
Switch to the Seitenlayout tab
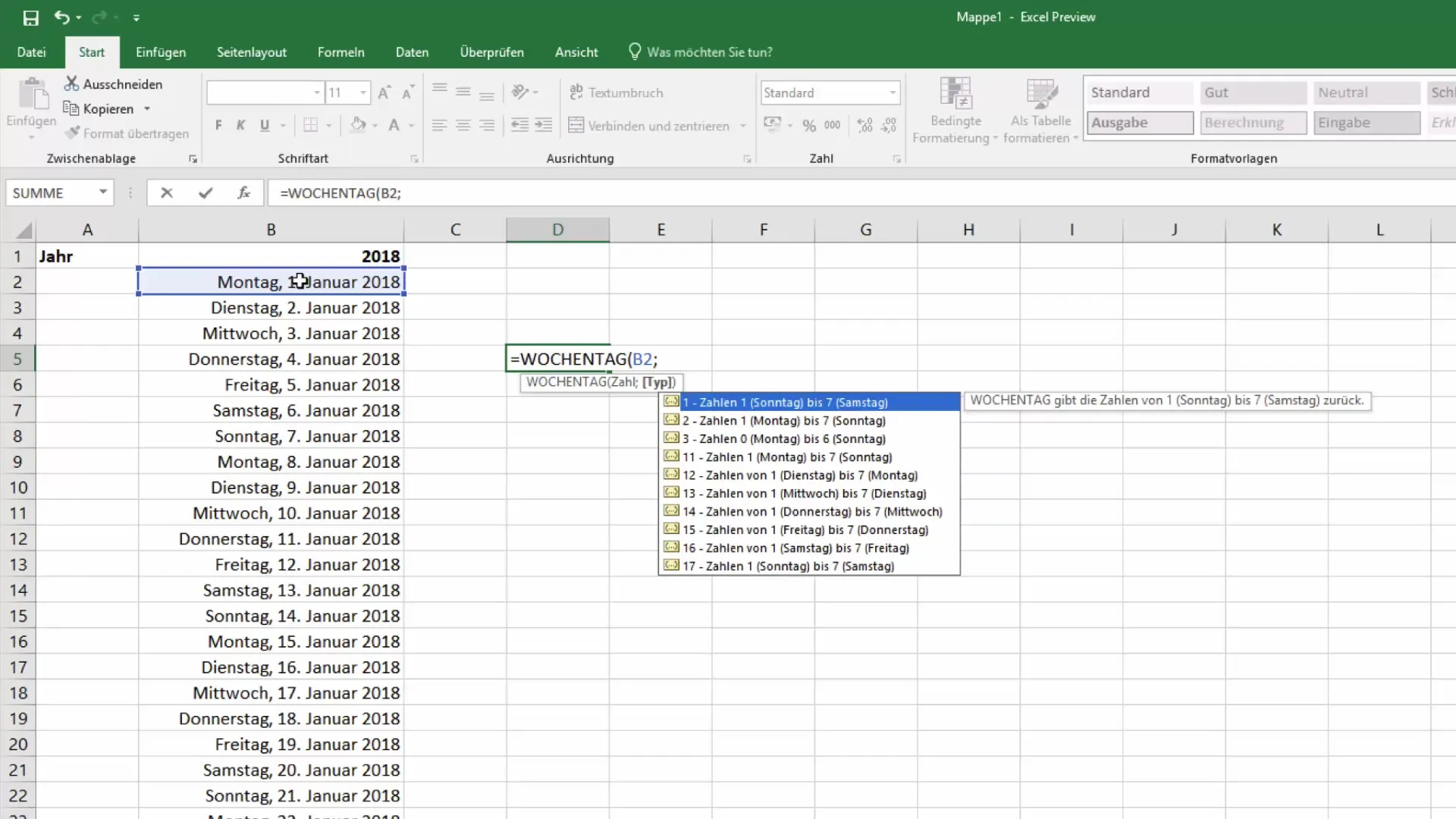pyautogui.click(x=252, y=52)
